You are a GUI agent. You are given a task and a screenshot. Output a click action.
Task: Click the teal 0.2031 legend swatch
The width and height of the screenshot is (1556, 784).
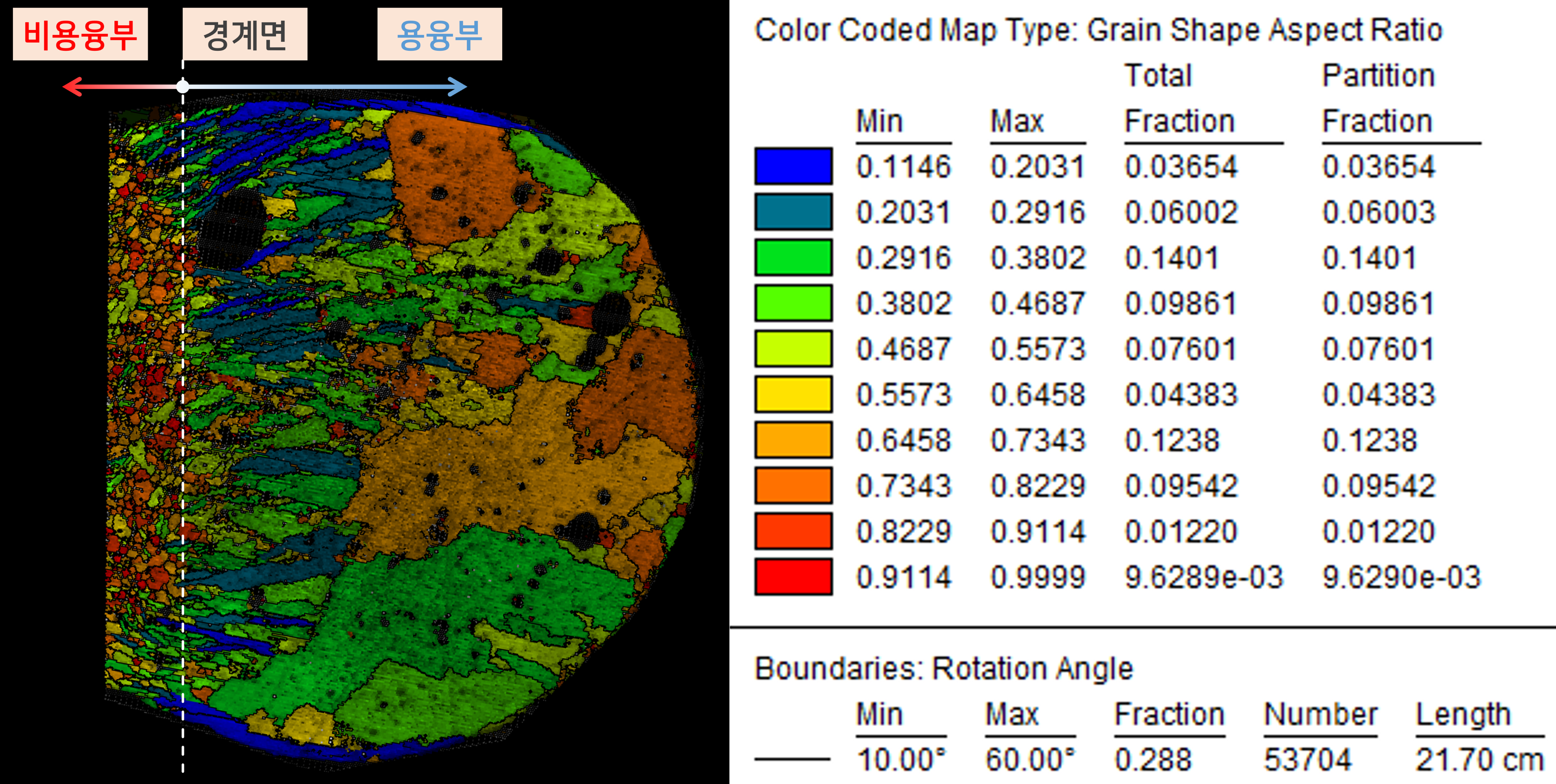(x=793, y=212)
